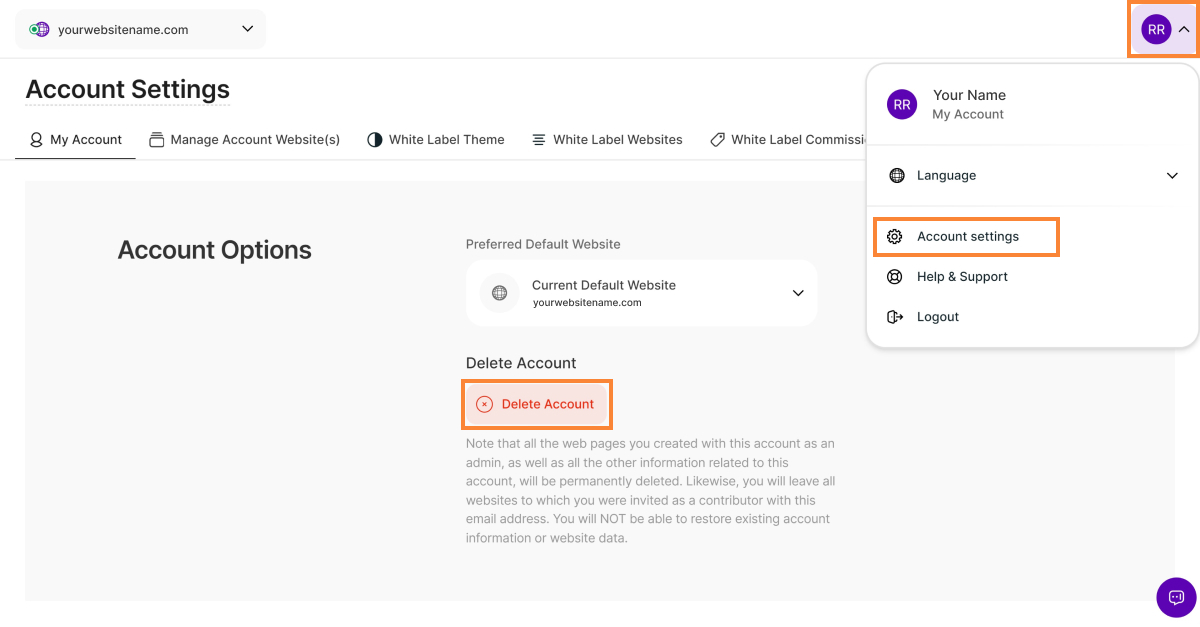This screenshot has height=627, width=1200.
Task: Click the lifebuoy Help & Support icon
Action: 895,277
